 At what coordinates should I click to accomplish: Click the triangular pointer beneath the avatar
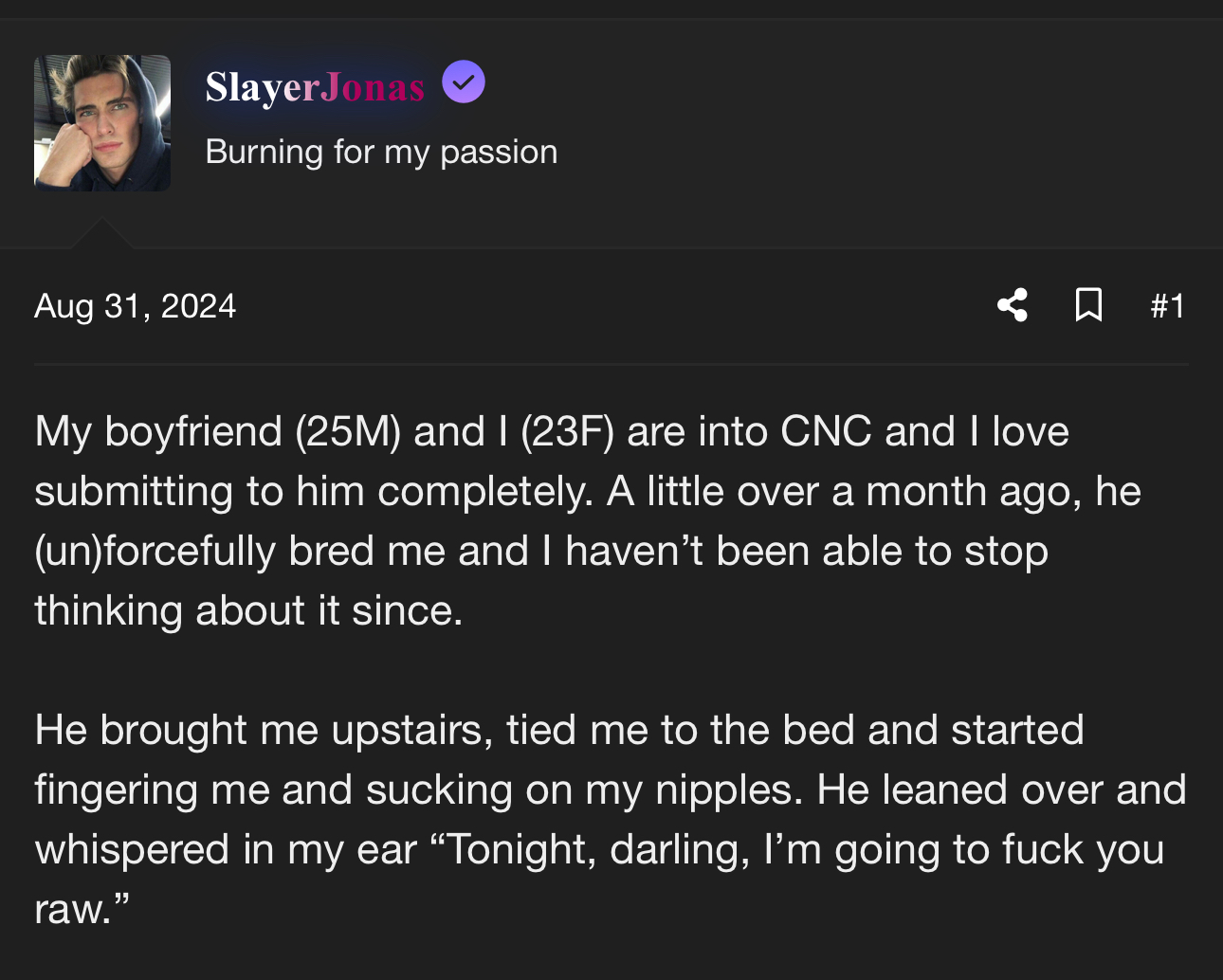101,233
